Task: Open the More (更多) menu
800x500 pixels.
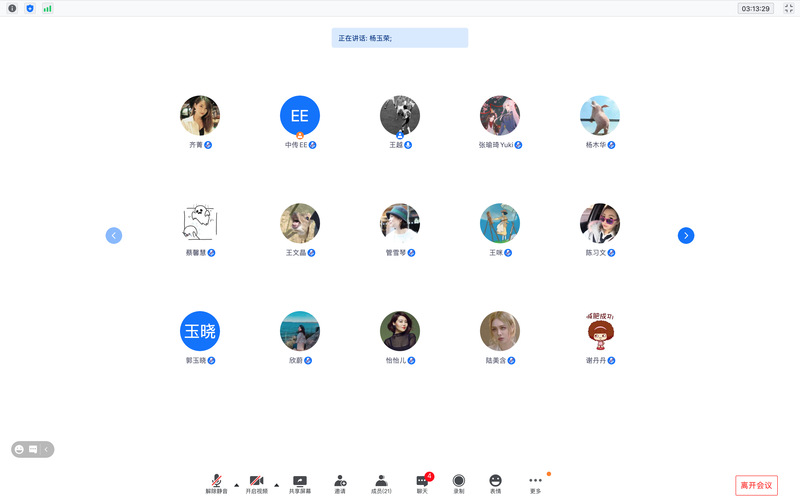Action: pyautogui.click(x=536, y=481)
